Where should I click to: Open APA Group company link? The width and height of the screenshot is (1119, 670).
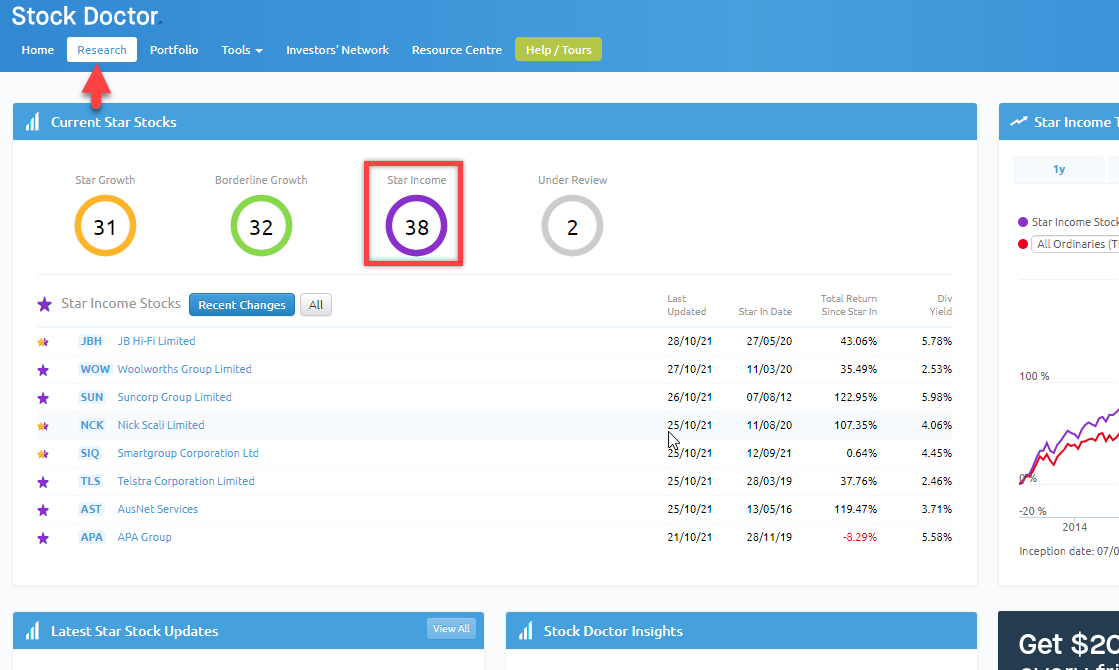[x=145, y=537]
